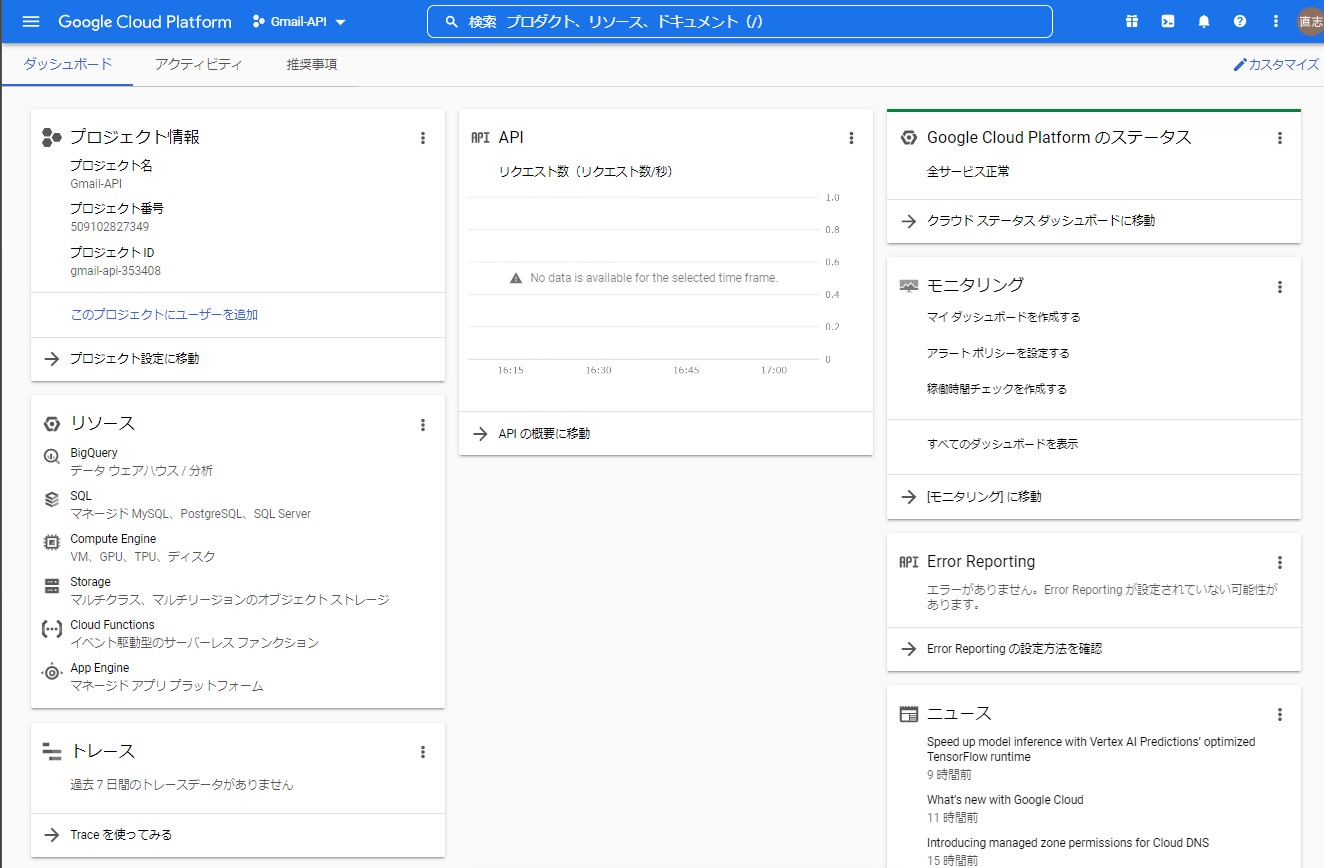Image resolution: width=1324 pixels, height=868 pixels.
Task: Open the プロジェクト情報 card options menu
Action: (x=423, y=138)
